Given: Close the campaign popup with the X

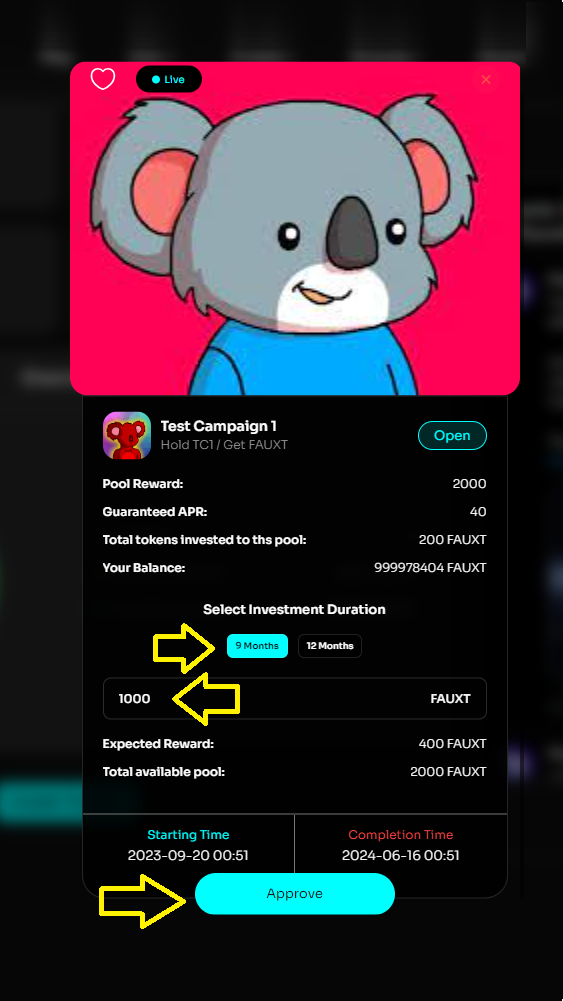Looking at the screenshot, I should (x=486, y=79).
